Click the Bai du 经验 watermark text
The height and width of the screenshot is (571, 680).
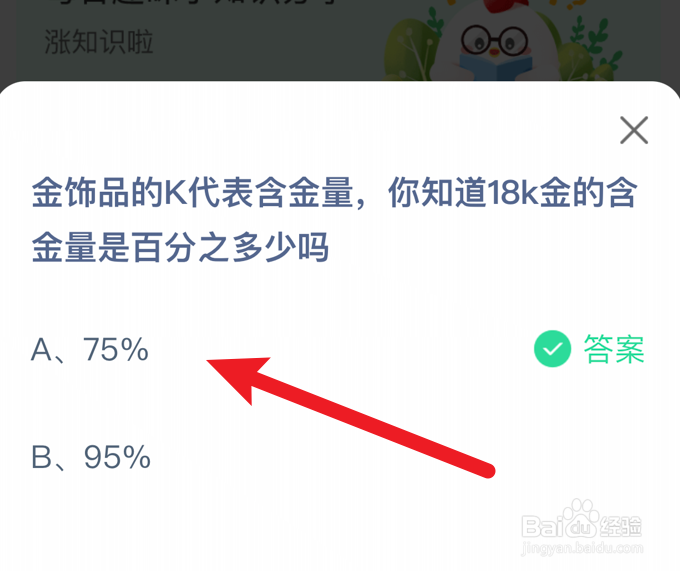coord(581,527)
